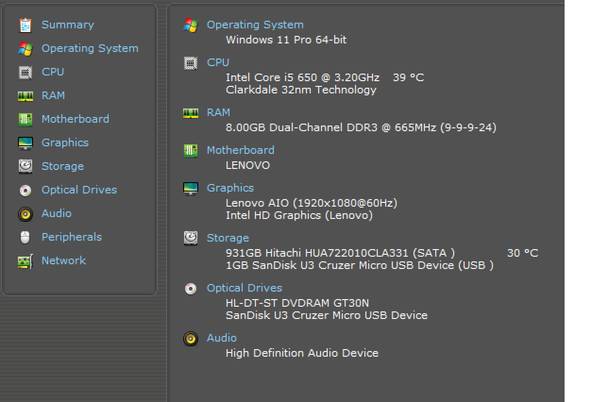Click the Network card icon in sidebar
This screenshot has width=600, height=402.
pyautogui.click(x=25, y=261)
